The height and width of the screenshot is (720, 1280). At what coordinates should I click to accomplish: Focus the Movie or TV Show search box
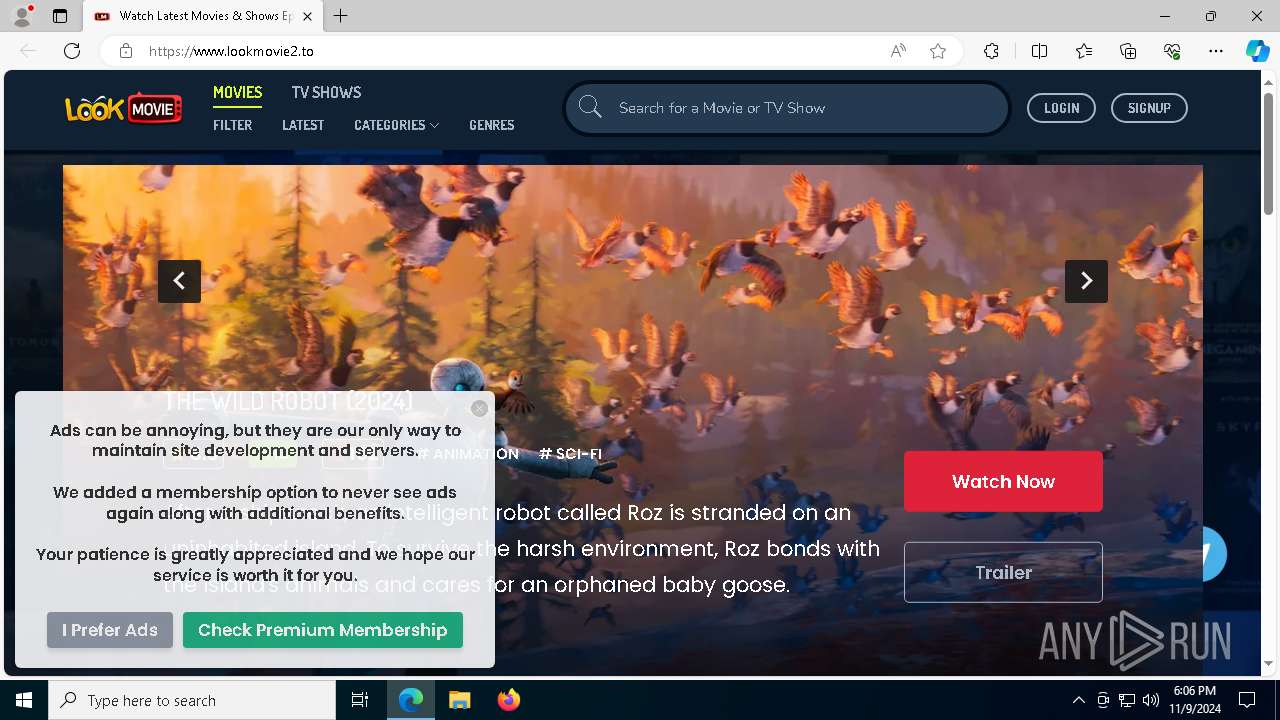point(787,108)
